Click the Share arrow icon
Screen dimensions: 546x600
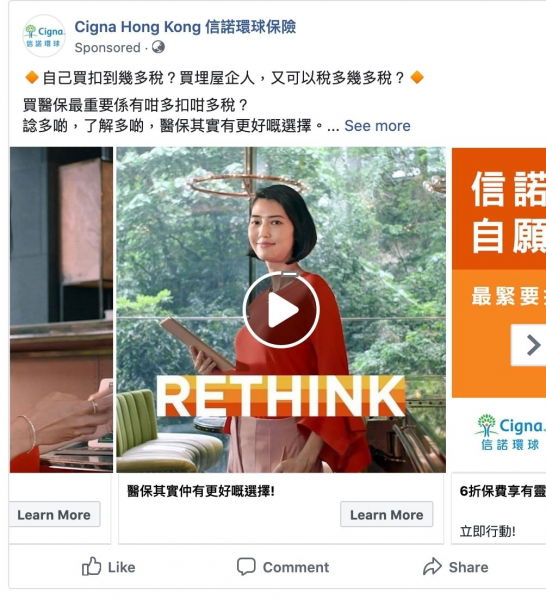pyautogui.click(x=432, y=567)
